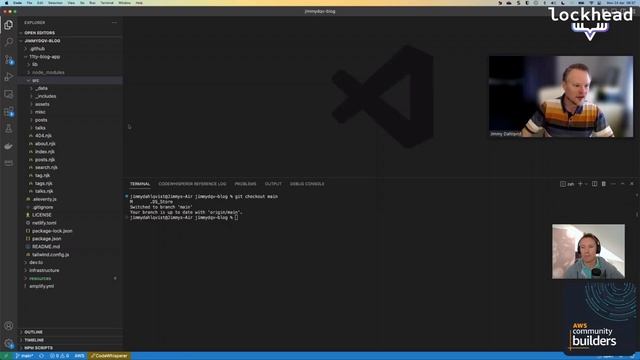
Task: Open the Accounts menu icon
Action: 9,326
